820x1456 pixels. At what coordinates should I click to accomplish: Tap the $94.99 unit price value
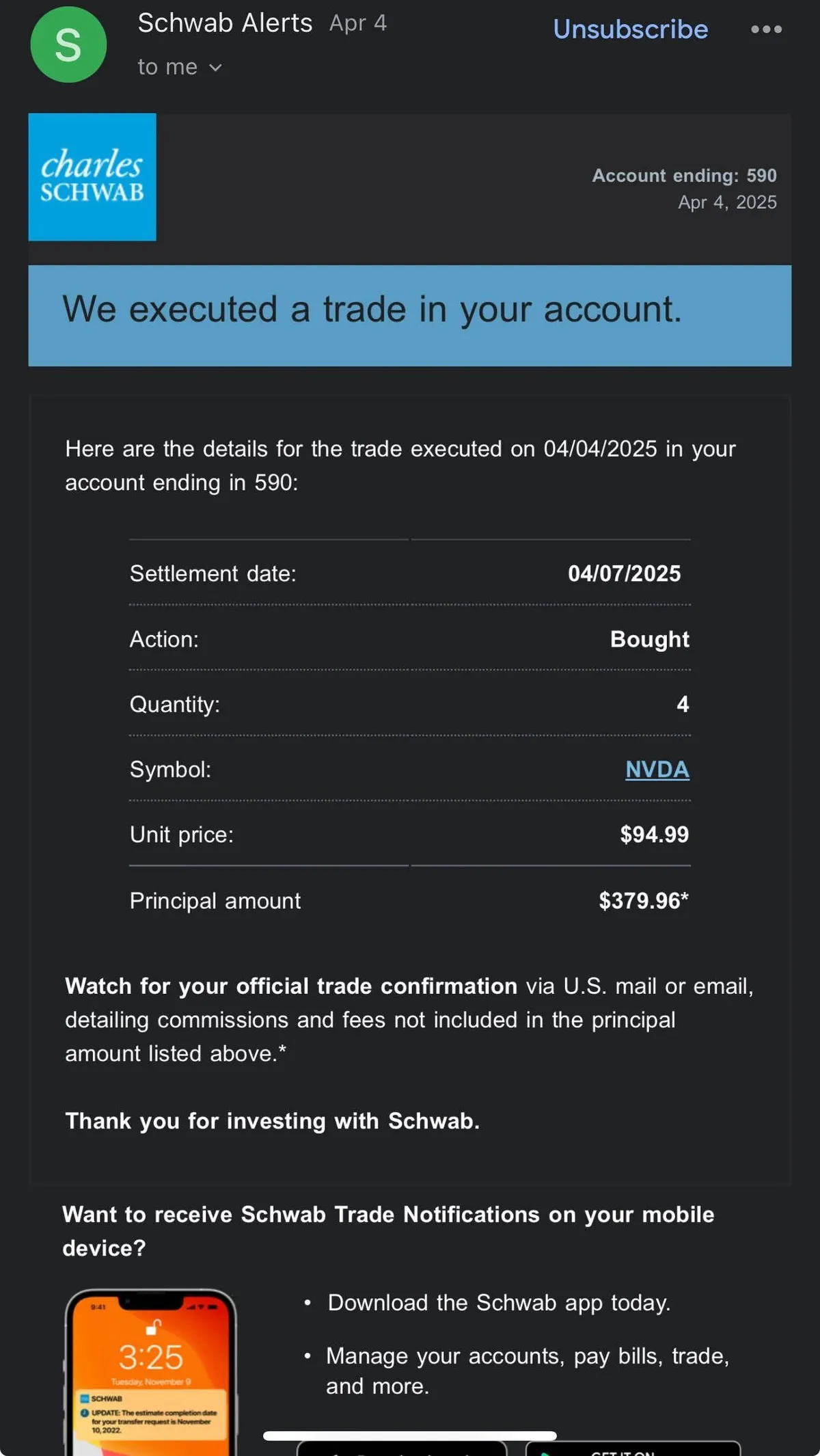pos(654,834)
